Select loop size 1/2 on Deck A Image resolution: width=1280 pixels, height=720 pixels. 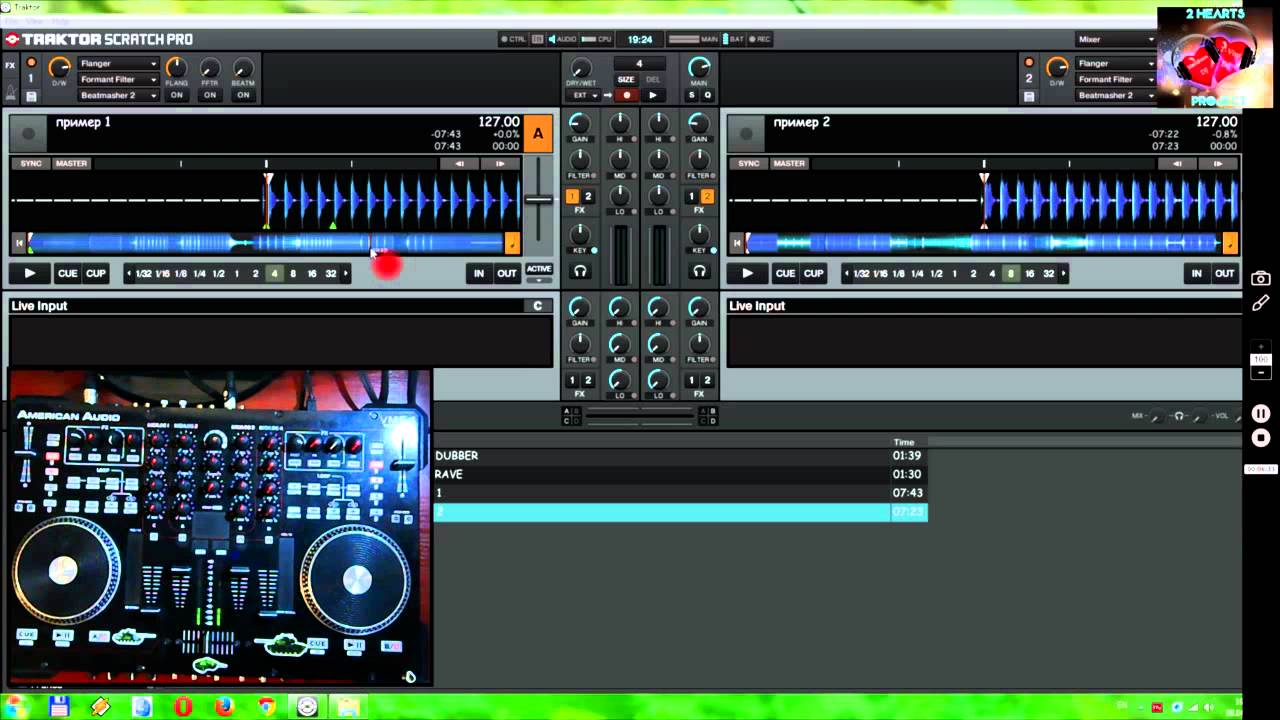(218, 273)
